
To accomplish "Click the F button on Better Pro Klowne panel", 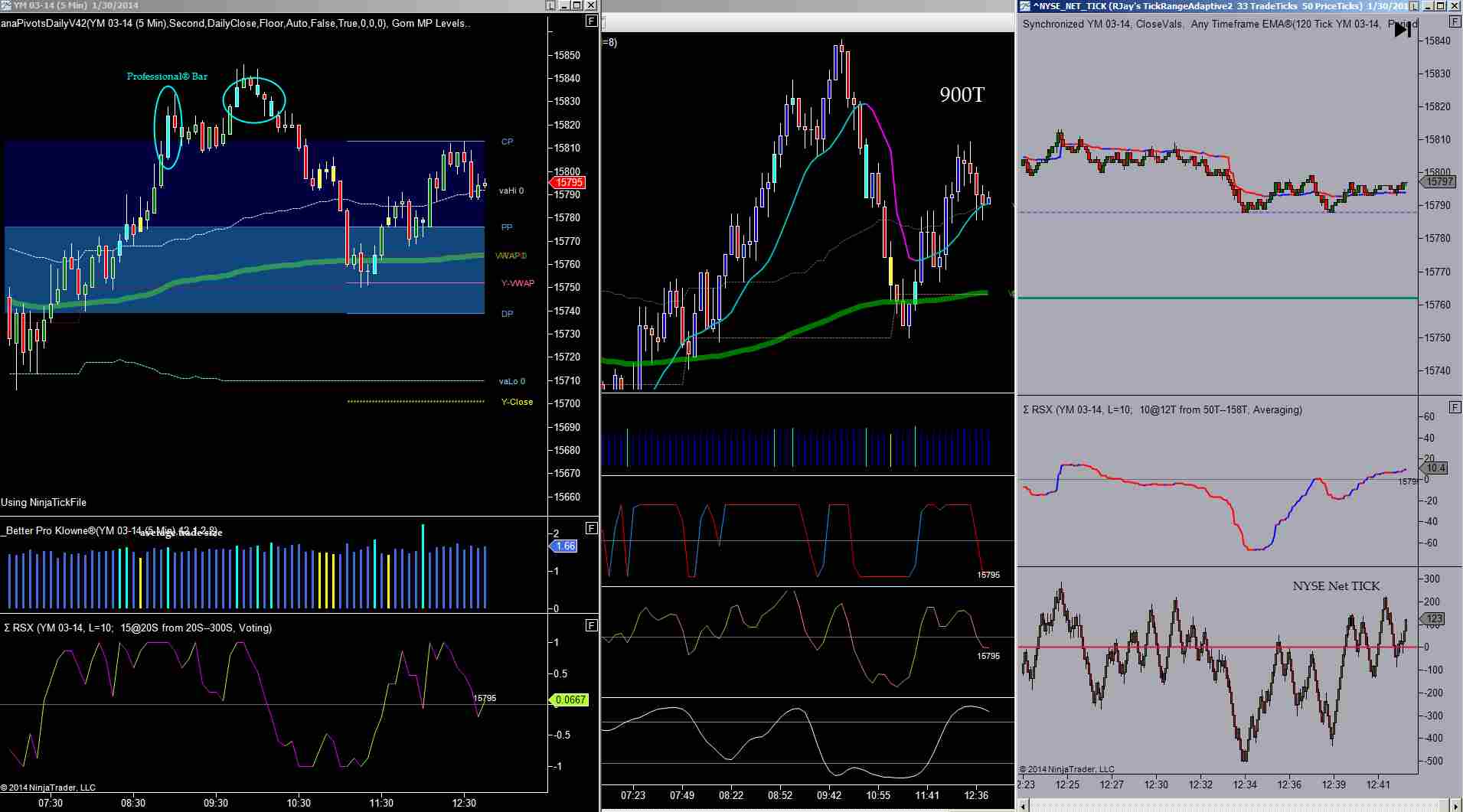I will click(x=591, y=528).
